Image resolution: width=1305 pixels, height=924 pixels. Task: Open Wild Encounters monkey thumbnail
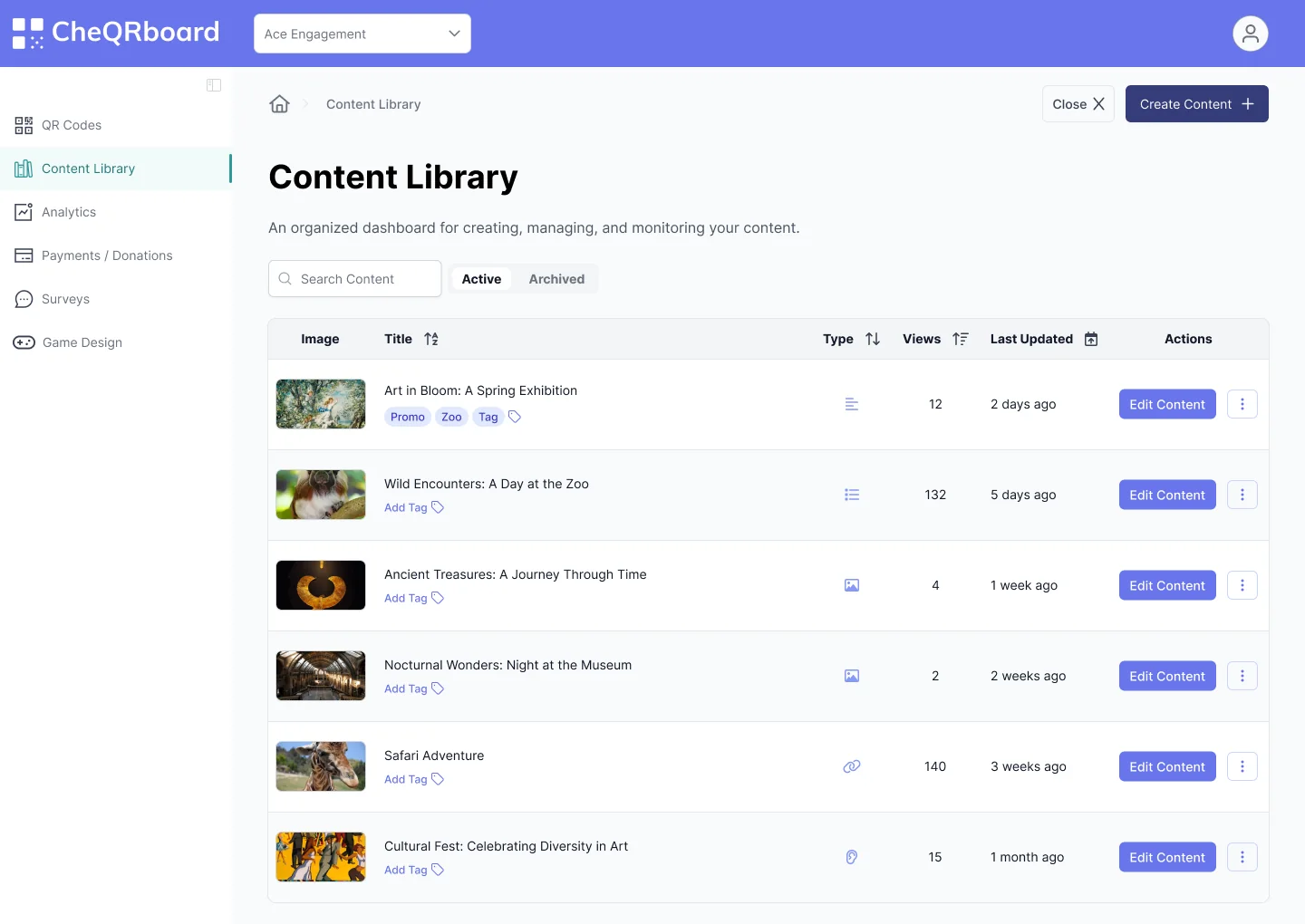point(321,495)
